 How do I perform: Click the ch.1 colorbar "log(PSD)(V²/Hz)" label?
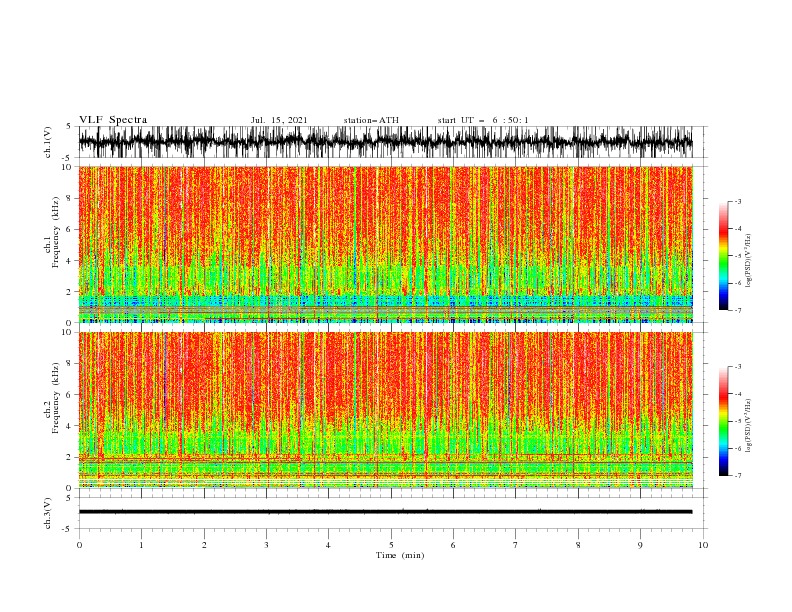[x=748, y=261]
